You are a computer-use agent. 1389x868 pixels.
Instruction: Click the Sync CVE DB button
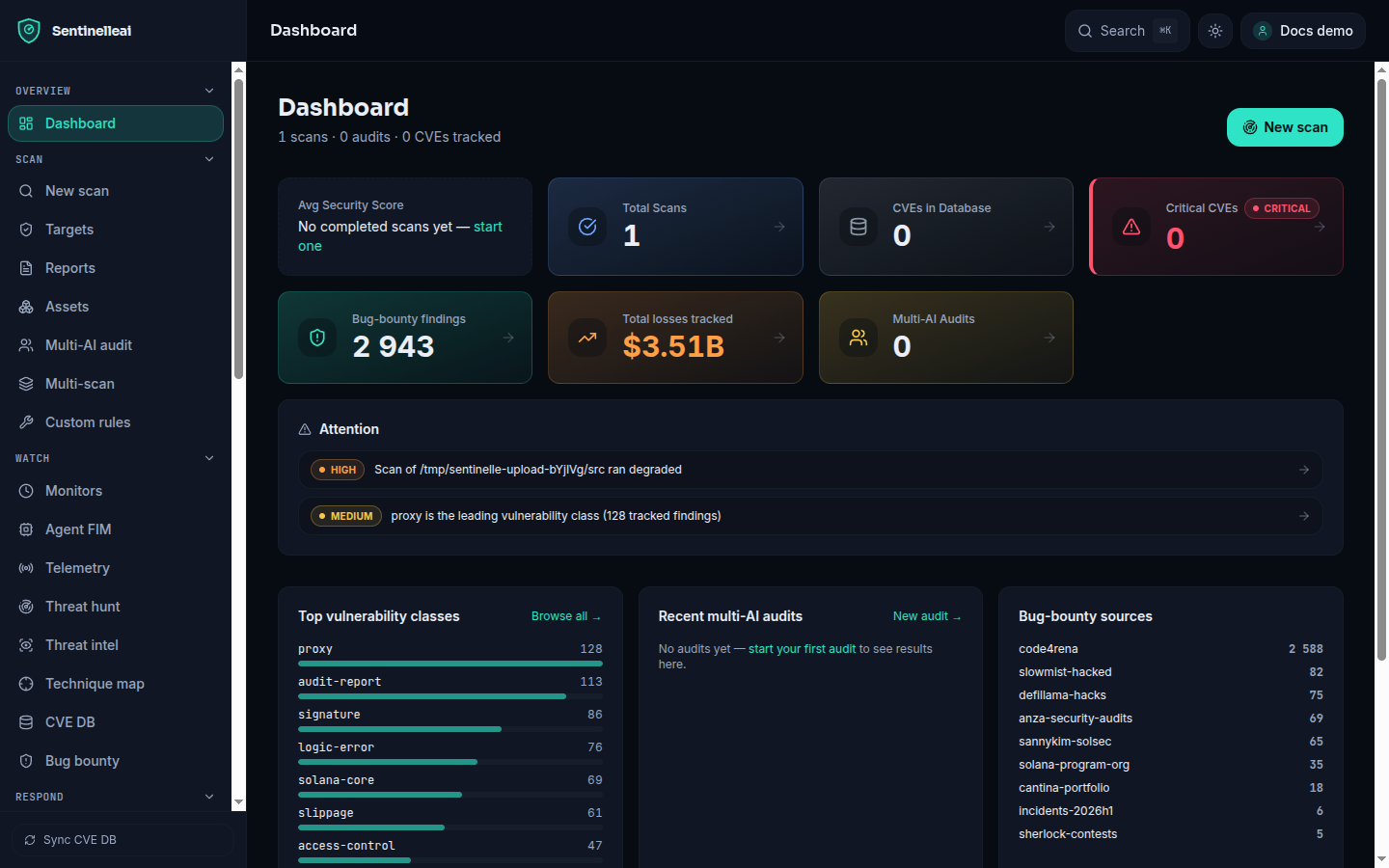coord(123,840)
